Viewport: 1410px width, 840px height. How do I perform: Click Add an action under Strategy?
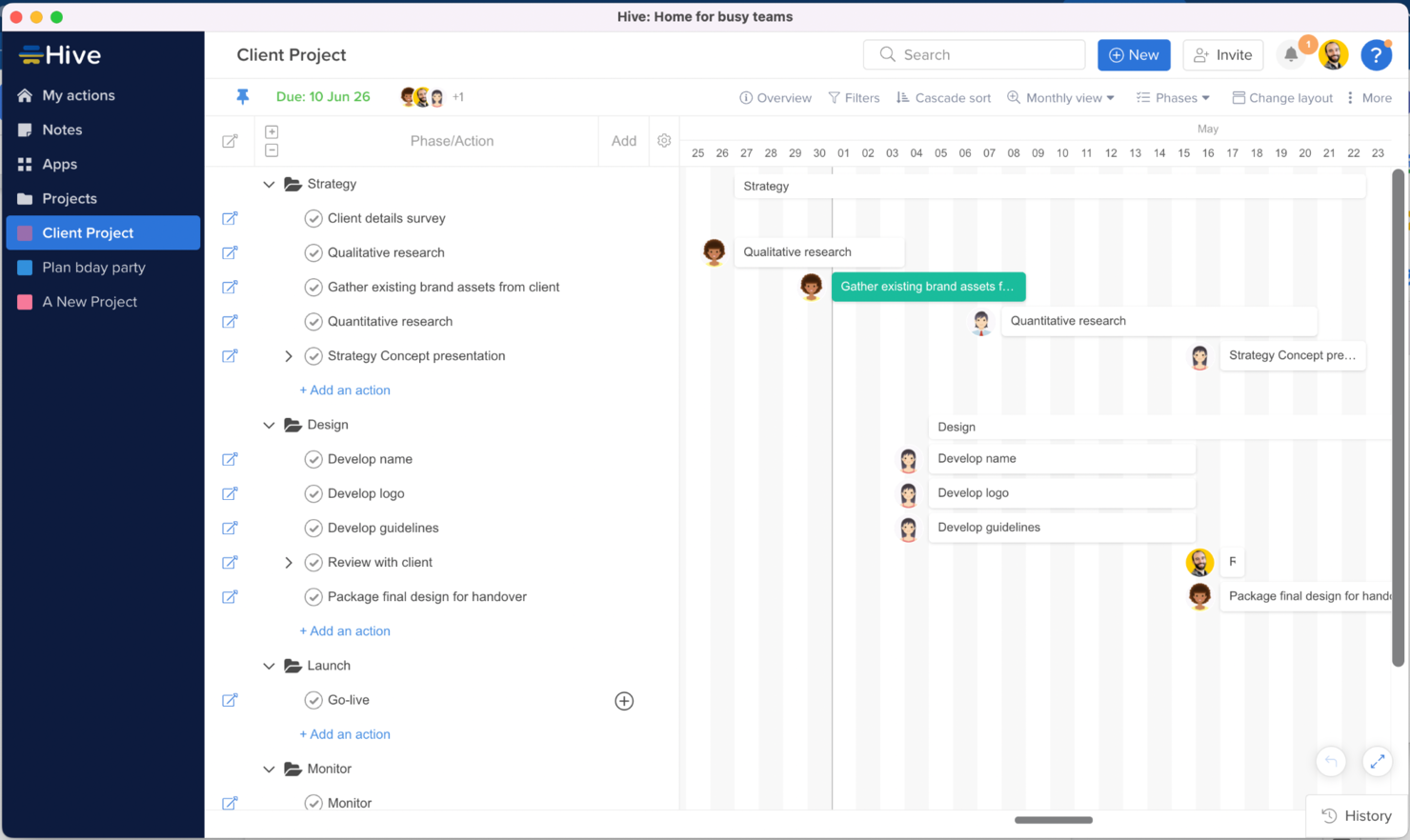[345, 390]
